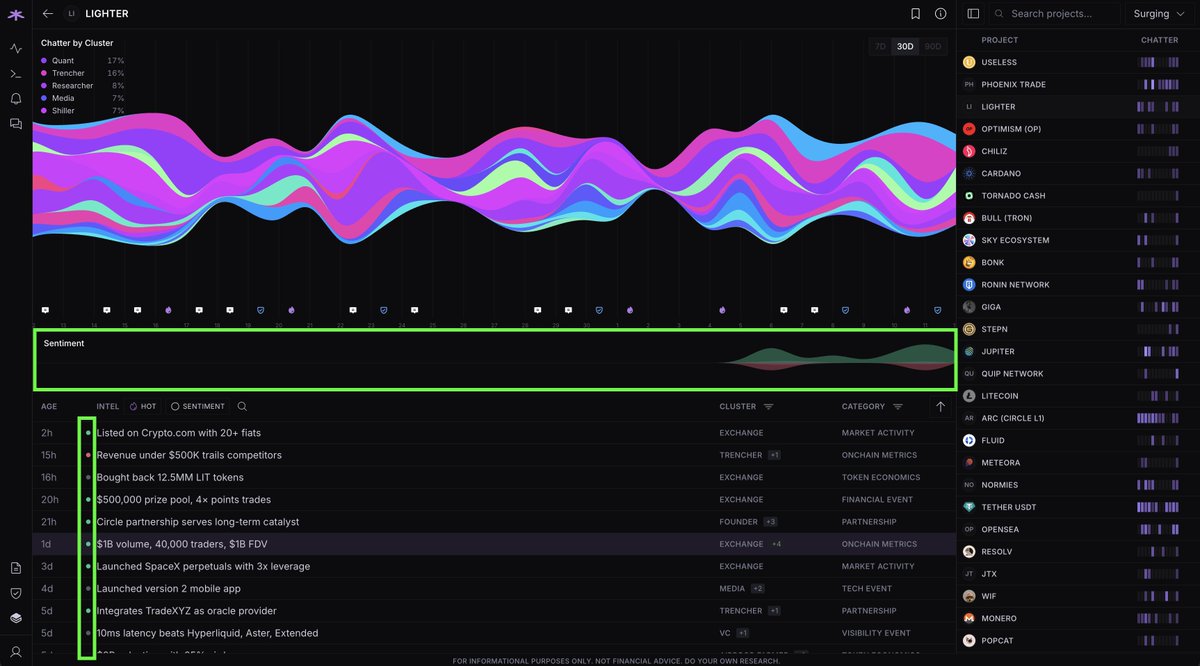The height and width of the screenshot is (666, 1200).
Task: Open '10ms latency beats Hyperliquid' item
Action: (x=207, y=633)
